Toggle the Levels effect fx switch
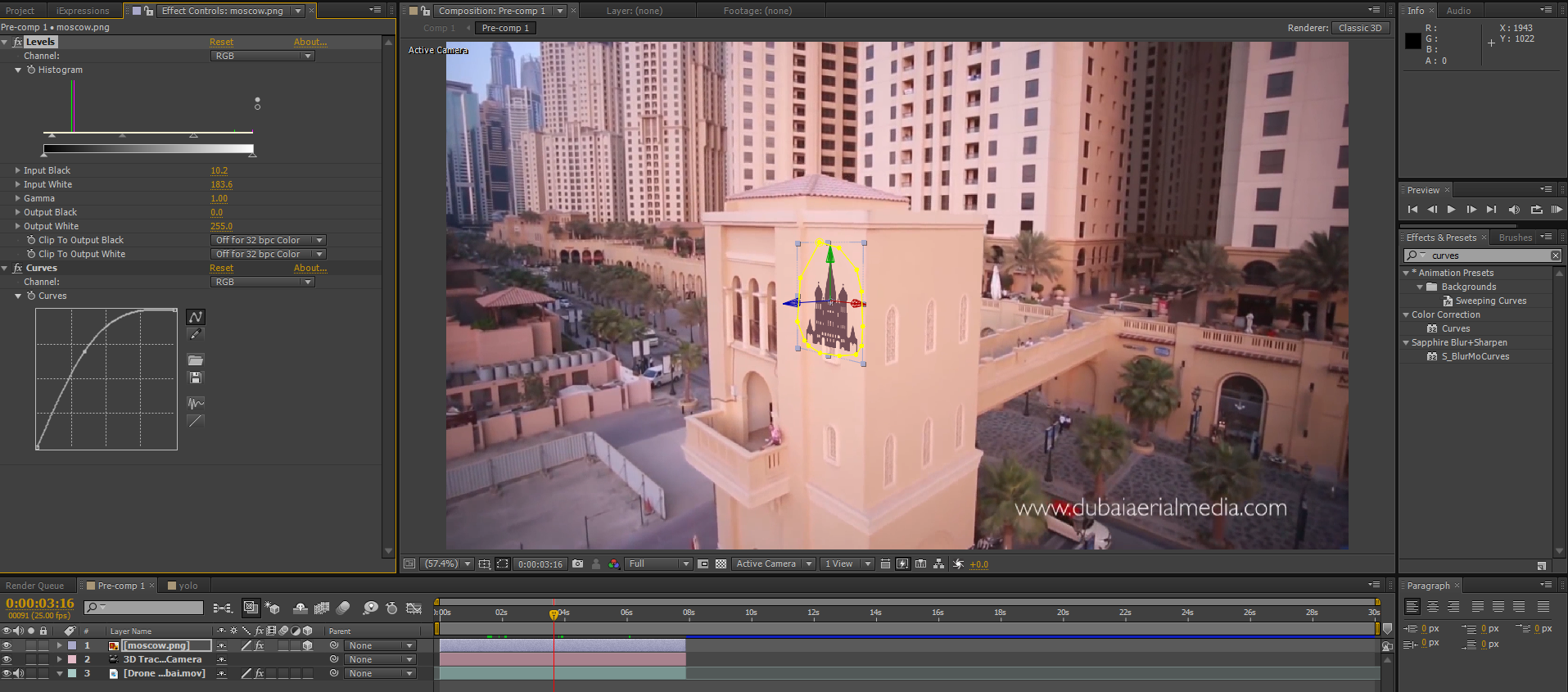 point(18,42)
